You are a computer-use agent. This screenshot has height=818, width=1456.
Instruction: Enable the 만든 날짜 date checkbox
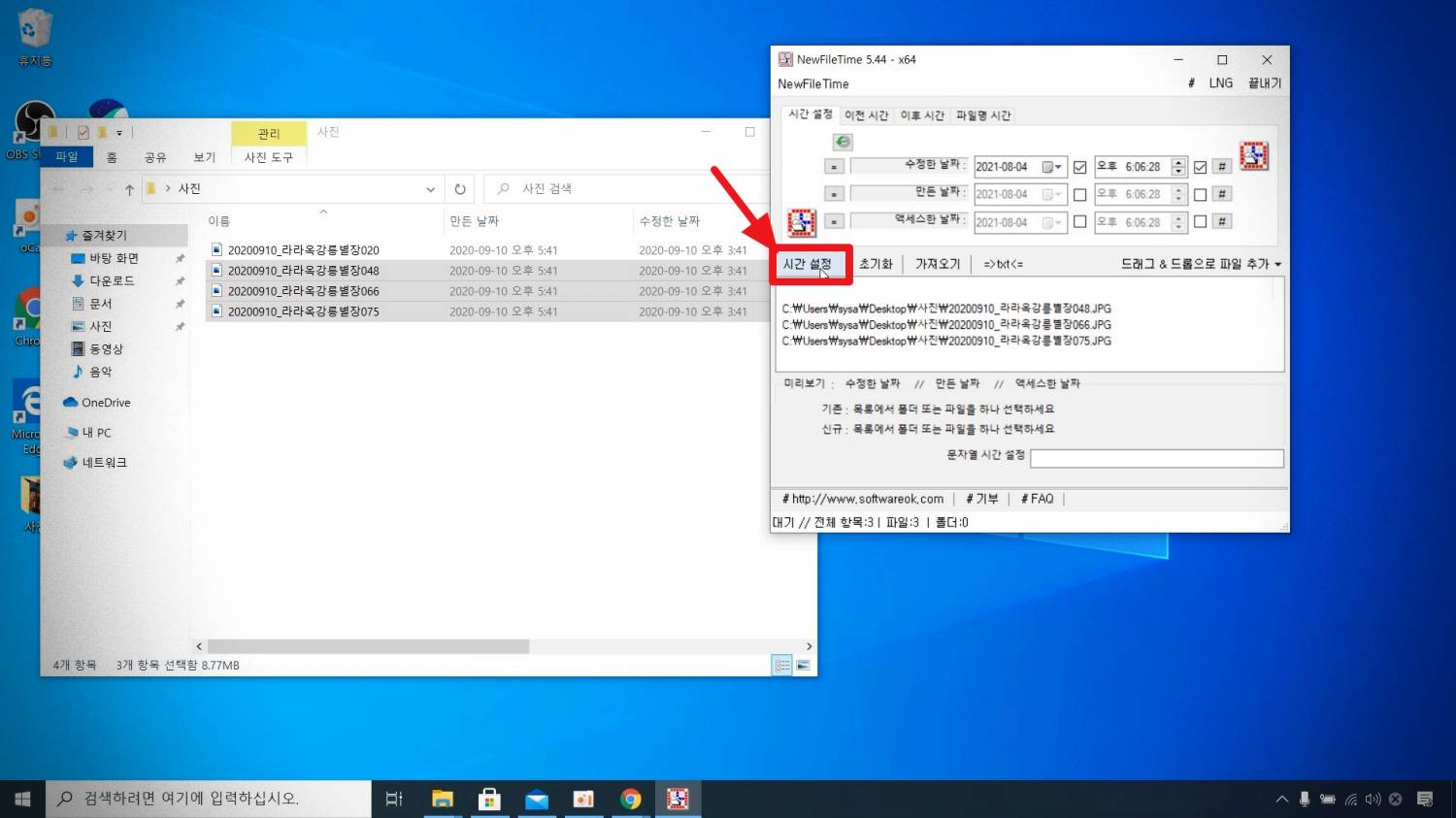[1079, 194]
